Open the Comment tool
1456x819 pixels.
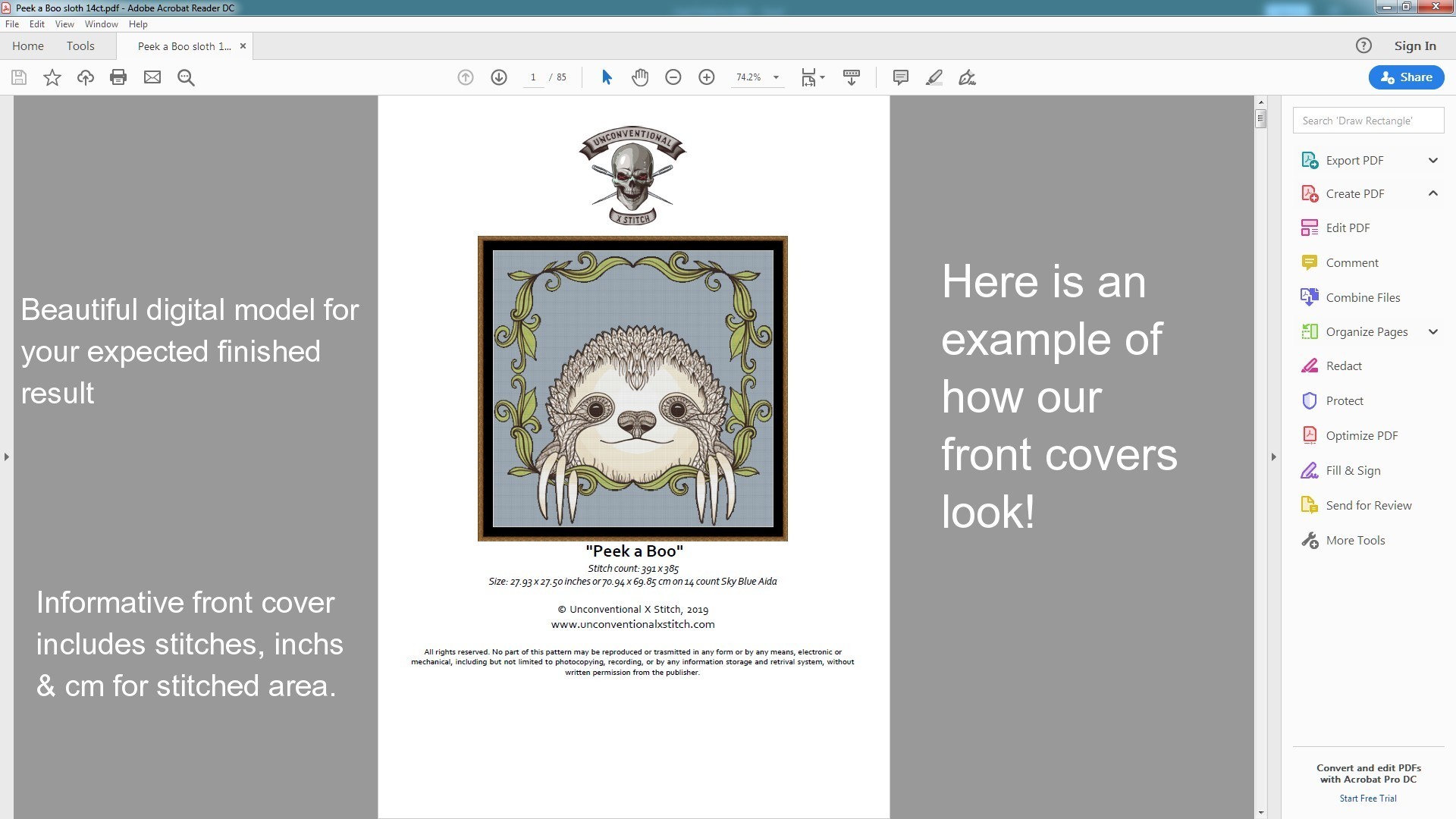tap(1351, 263)
